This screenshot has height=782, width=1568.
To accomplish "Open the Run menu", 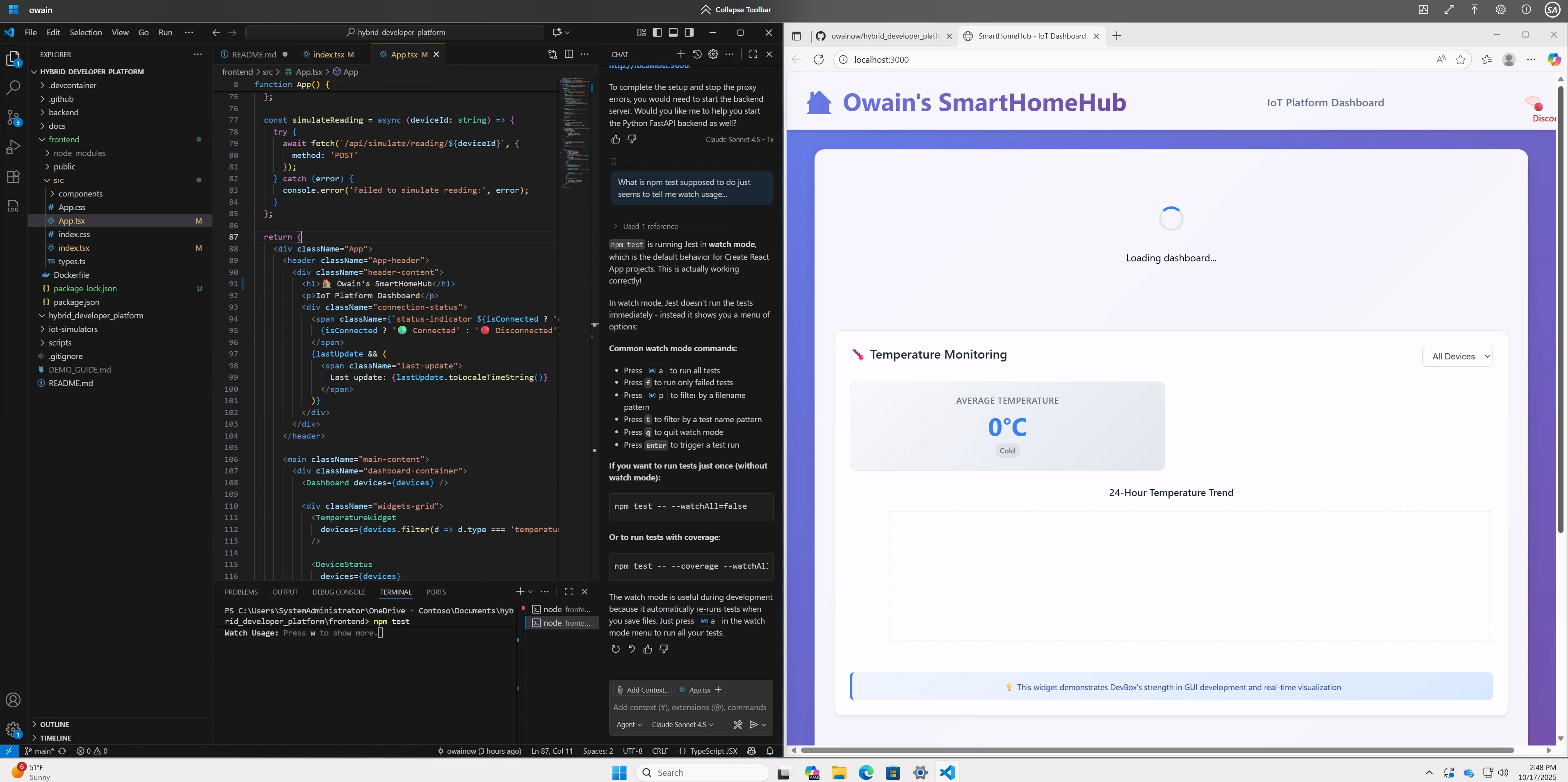I will [x=165, y=32].
